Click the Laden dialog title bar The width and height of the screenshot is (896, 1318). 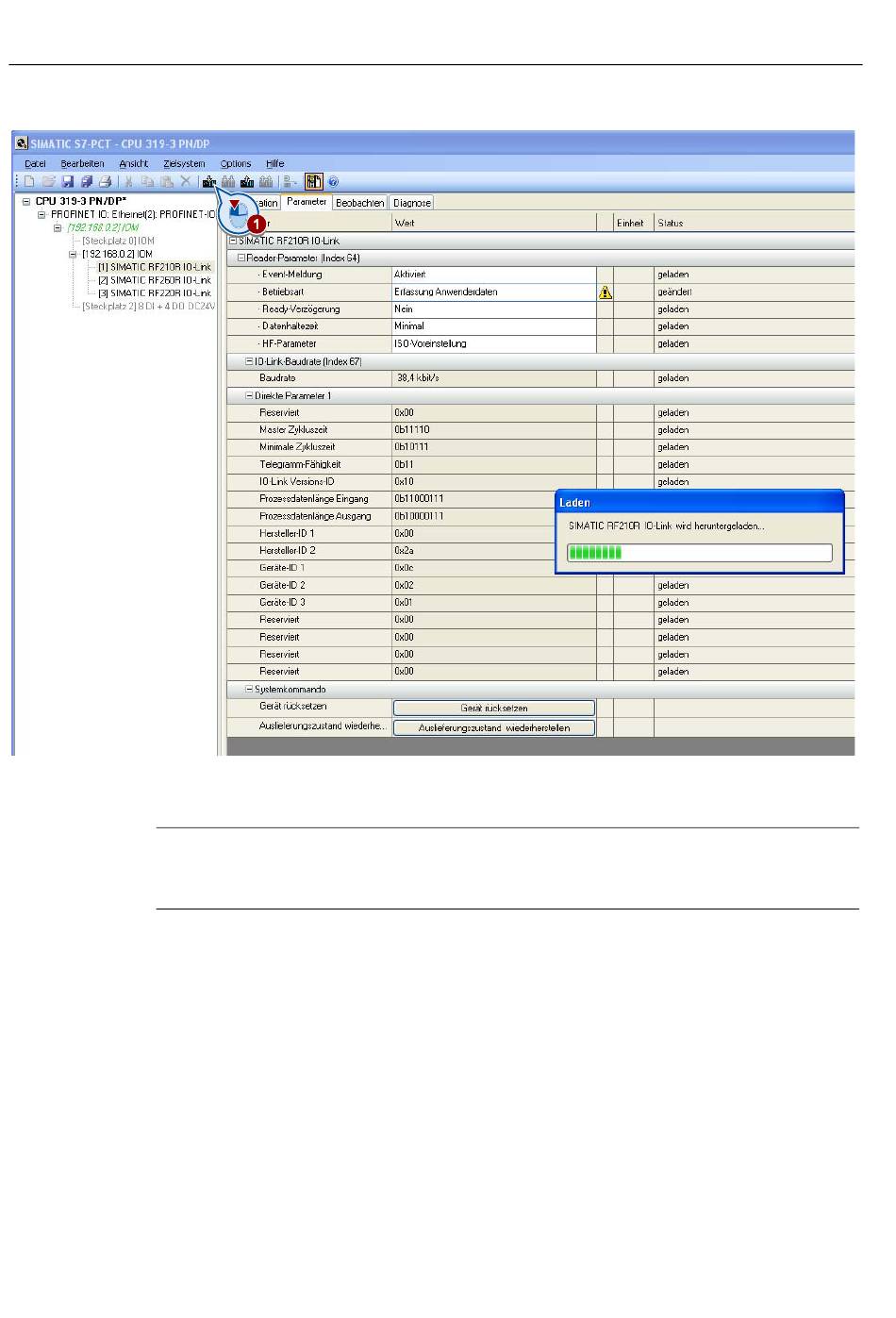[700, 503]
